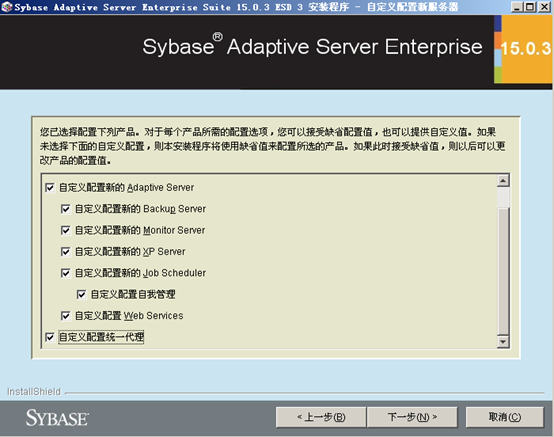Image resolution: width=554 pixels, height=437 pixels.
Task: Toggle the Monitor Server custom configuration checkbox
Action: [65, 230]
